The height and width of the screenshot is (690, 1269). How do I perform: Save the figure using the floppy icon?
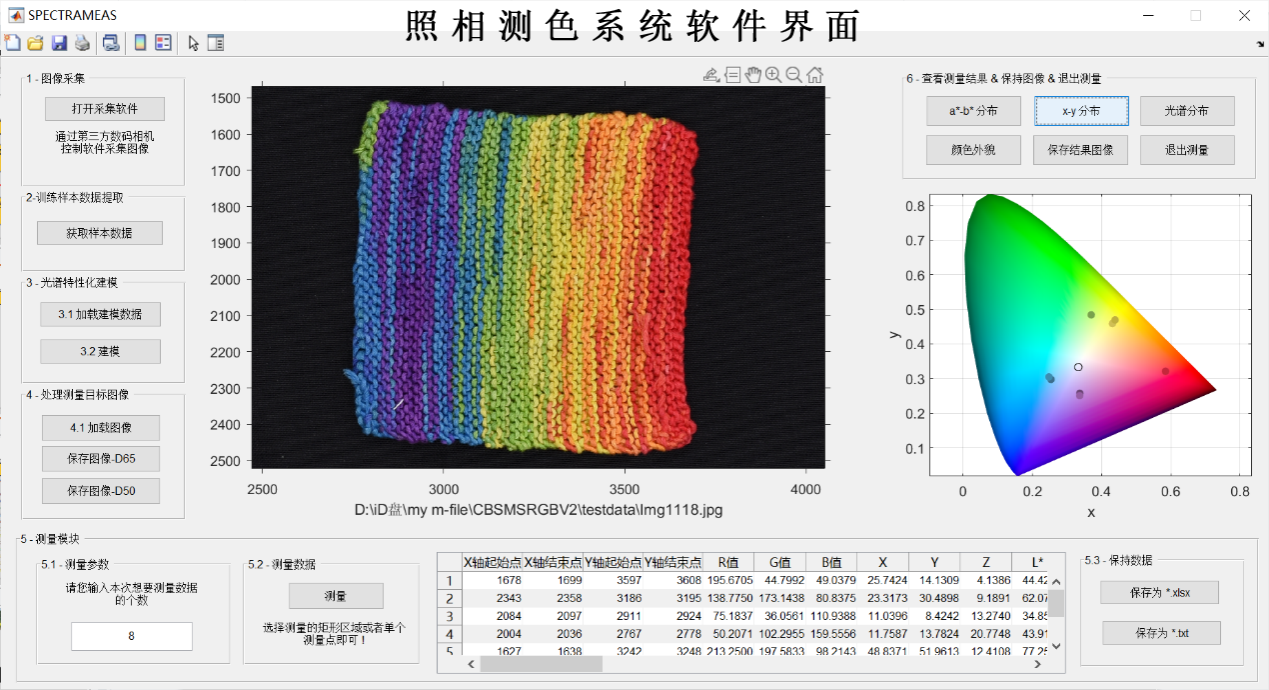(x=59, y=43)
